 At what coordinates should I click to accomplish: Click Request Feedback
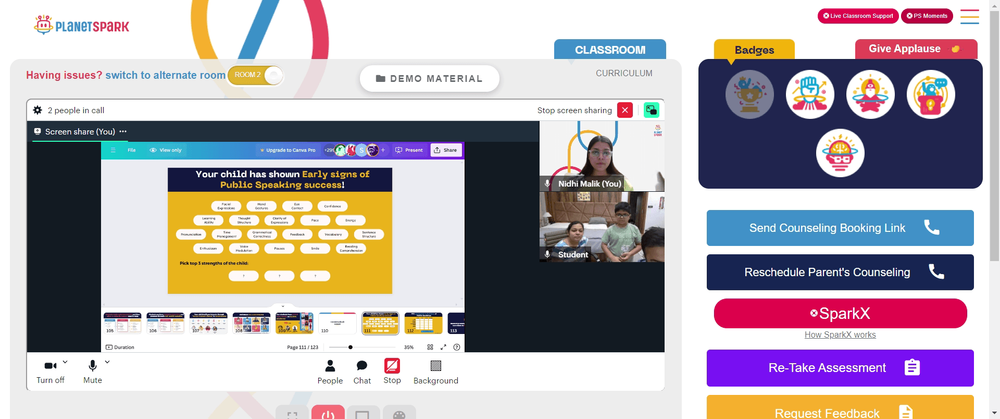pos(840,409)
